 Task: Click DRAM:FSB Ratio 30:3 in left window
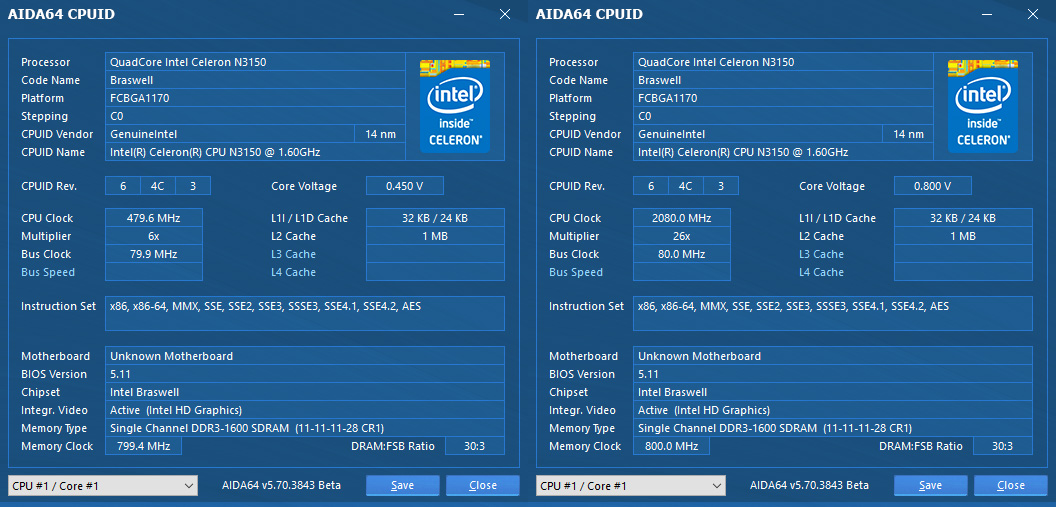(x=474, y=446)
